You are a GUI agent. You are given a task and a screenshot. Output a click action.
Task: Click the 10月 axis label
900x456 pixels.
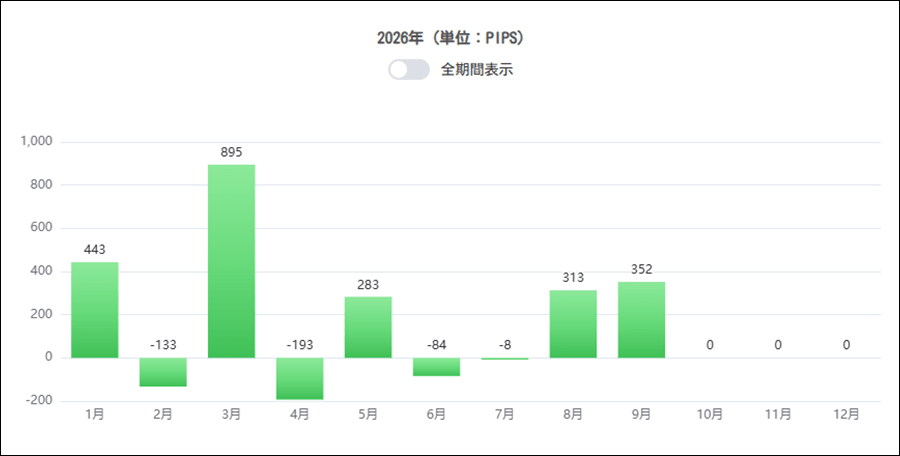709,414
